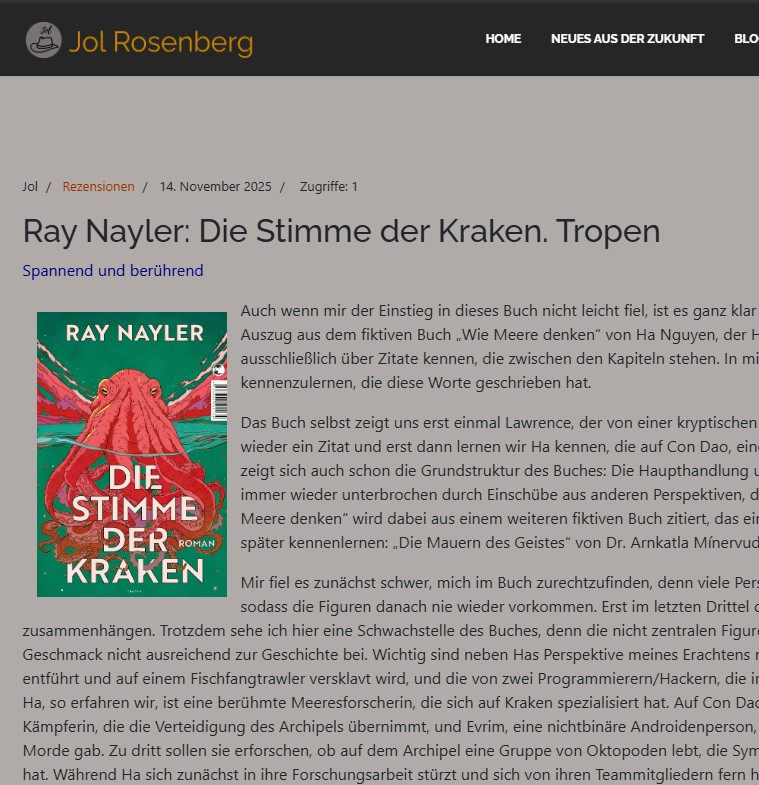Click the barcode on the book cover
Viewport: 759px width, 785px height.
[x=219, y=400]
